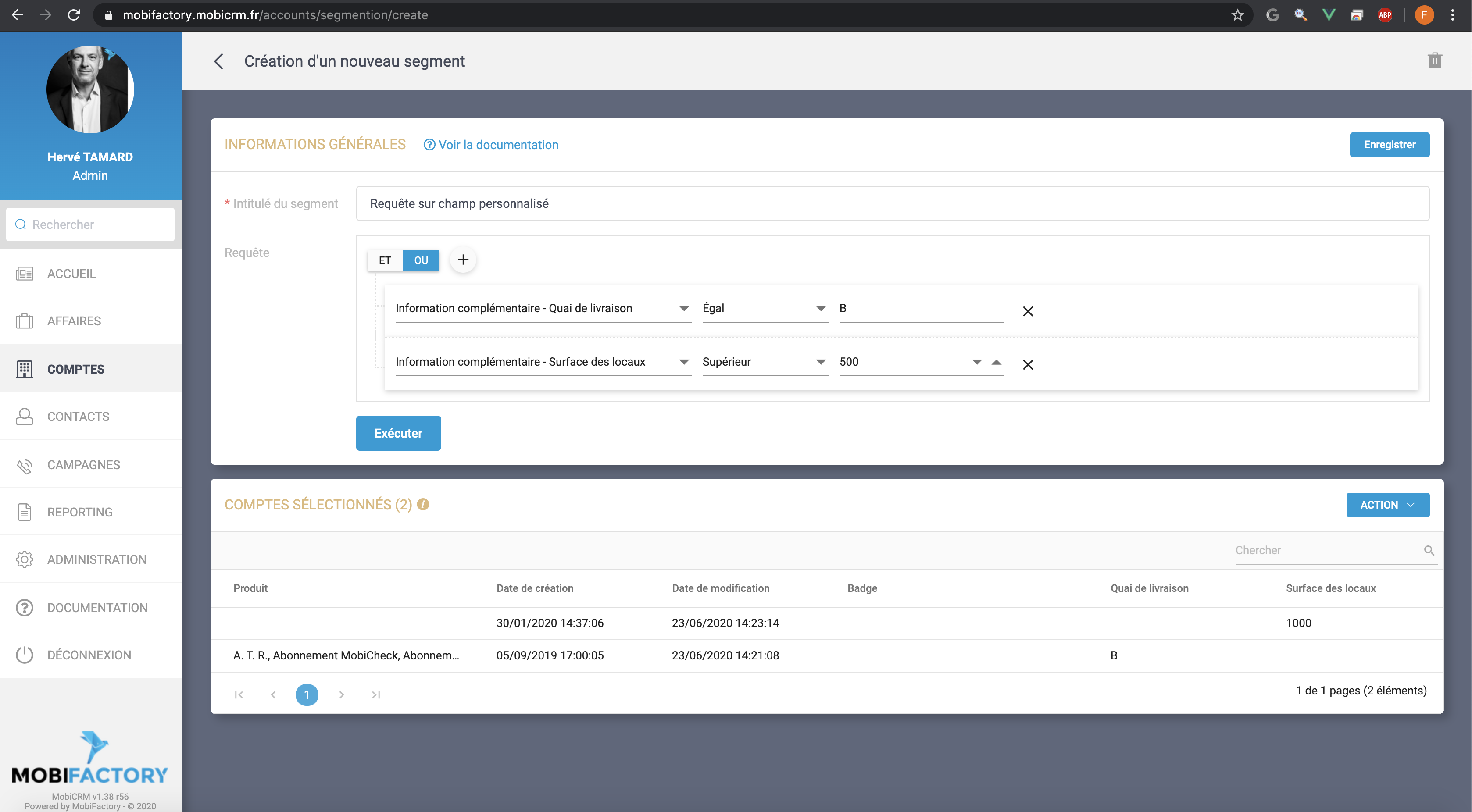Bookmark this page with the star icon

click(x=1237, y=15)
